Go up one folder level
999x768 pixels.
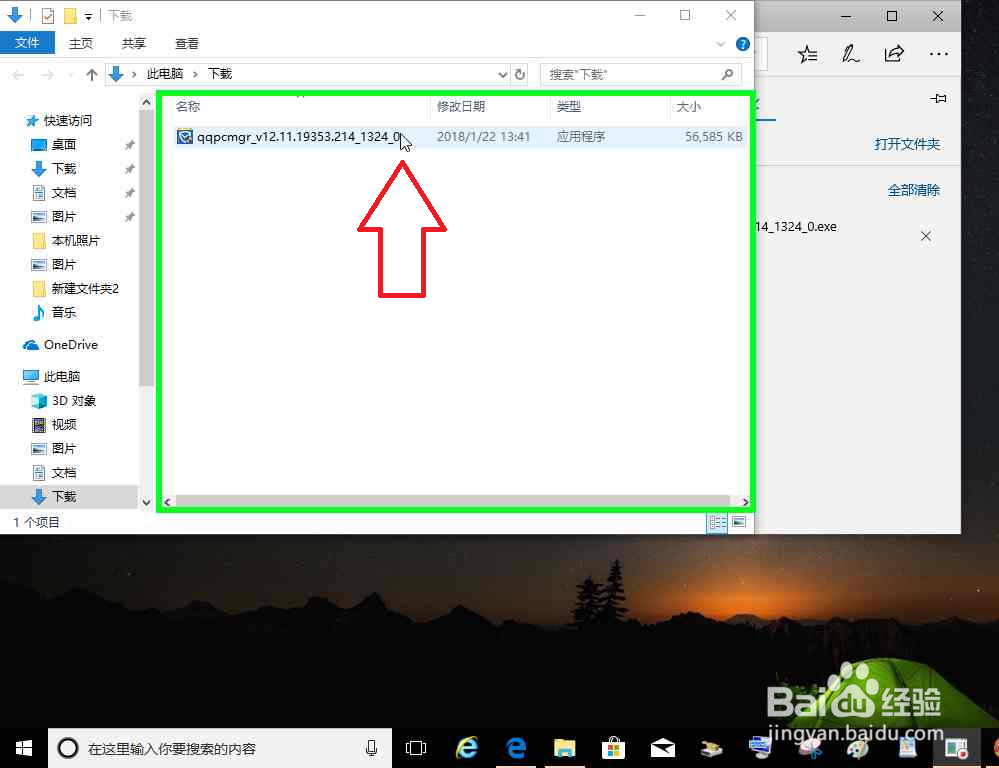point(92,75)
